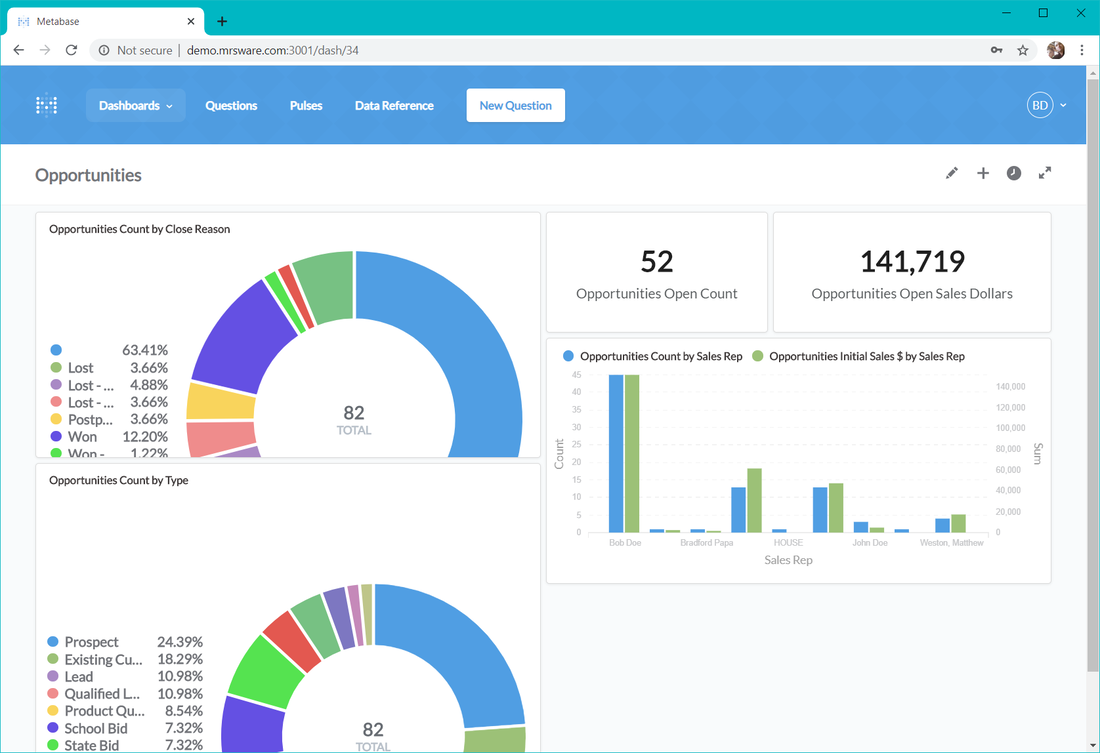
Task: Click Opportunities Initial Sales $ by Sales Rep legend
Action: tap(859, 356)
